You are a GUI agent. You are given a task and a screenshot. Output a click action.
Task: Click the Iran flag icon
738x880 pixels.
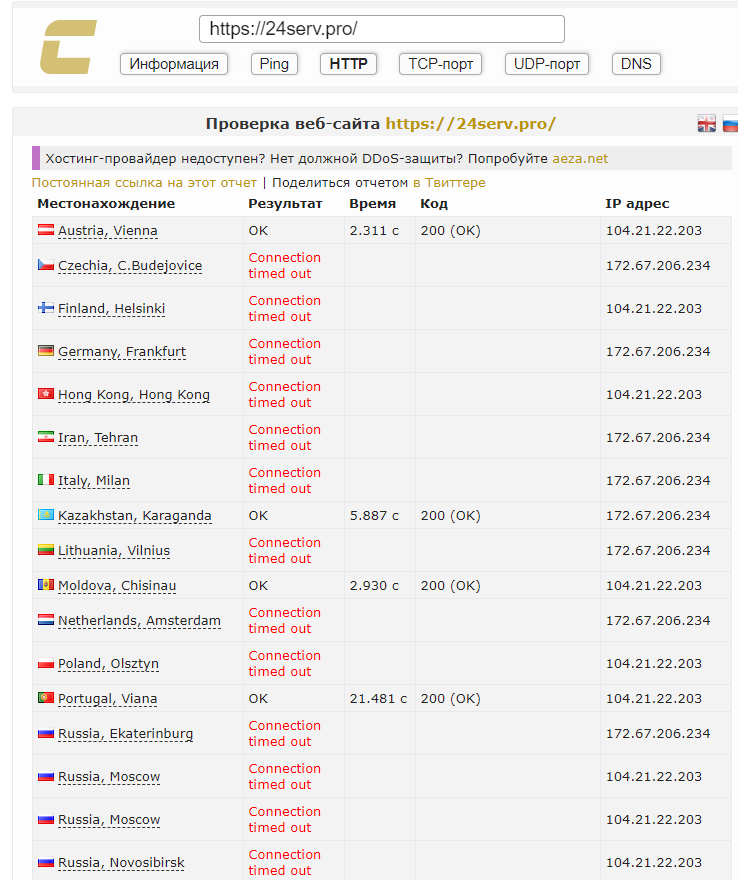click(45, 437)
